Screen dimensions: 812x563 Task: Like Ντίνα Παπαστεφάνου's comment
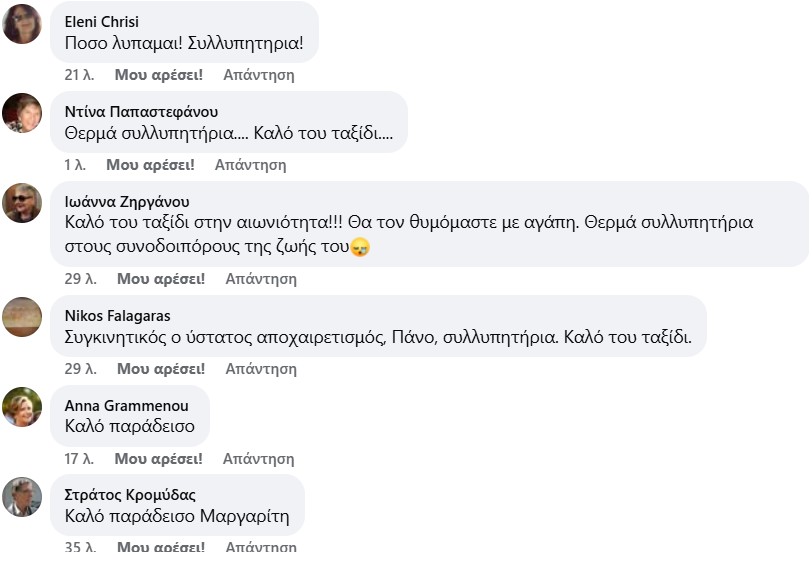[x=150, y=165]
